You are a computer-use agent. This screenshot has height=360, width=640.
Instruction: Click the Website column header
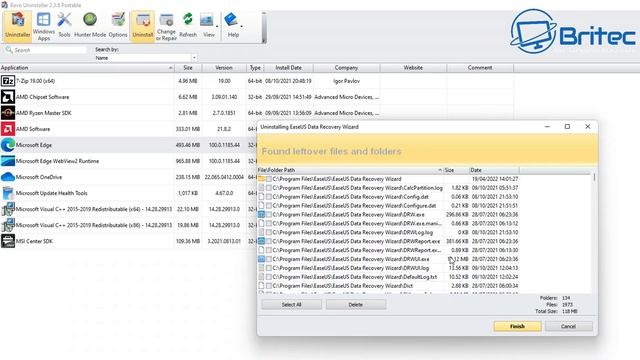point(413,68)
